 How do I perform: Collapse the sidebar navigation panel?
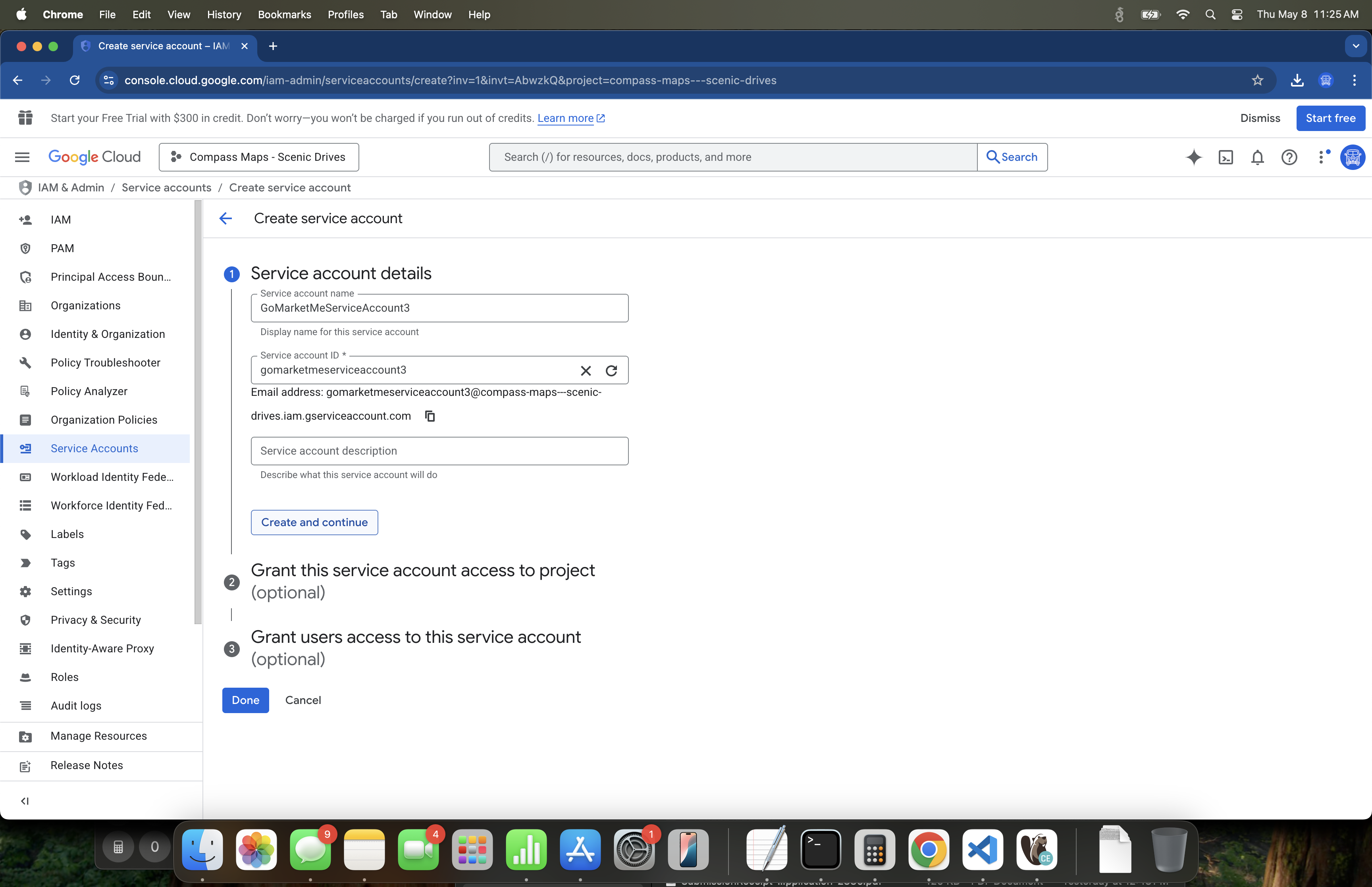tap(25, 800)
